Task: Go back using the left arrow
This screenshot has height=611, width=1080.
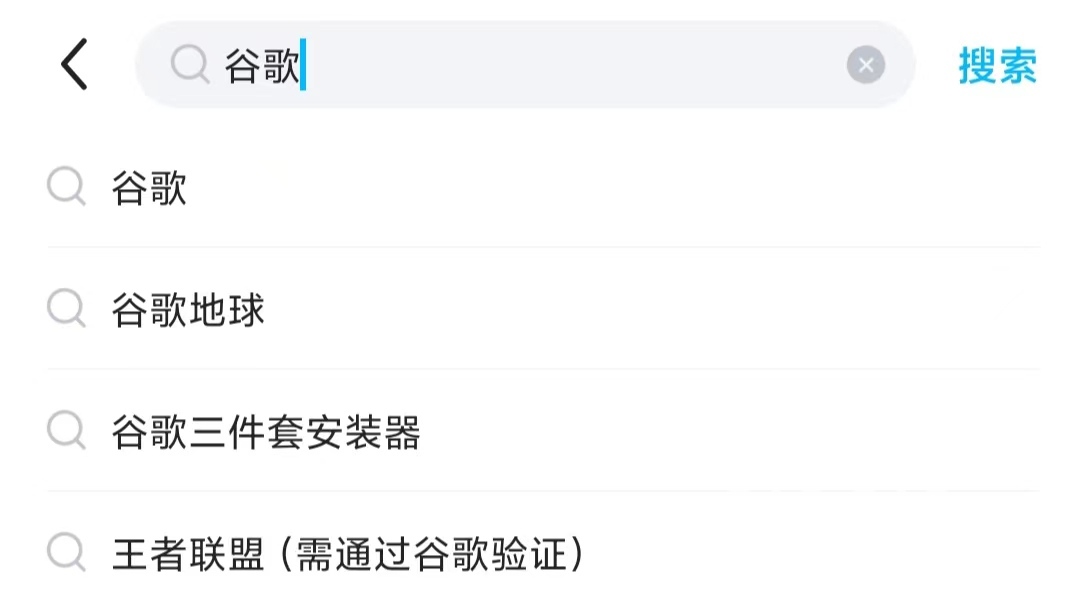Action: [74, 65]
